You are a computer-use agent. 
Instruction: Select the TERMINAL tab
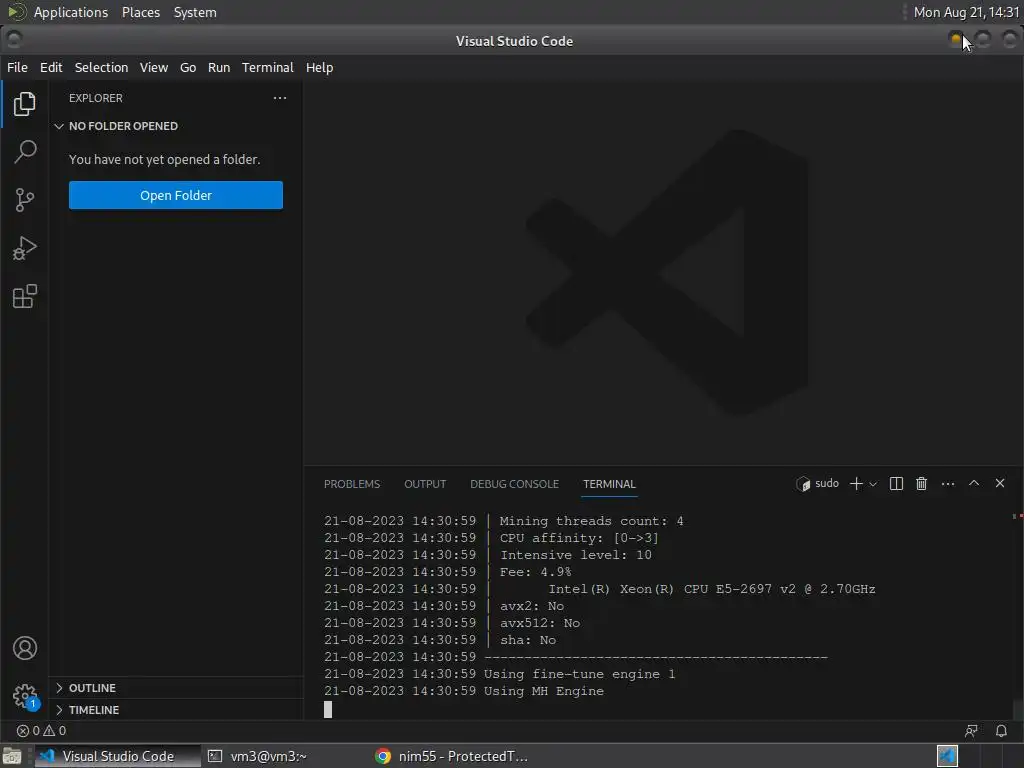[x=609, y=484]
